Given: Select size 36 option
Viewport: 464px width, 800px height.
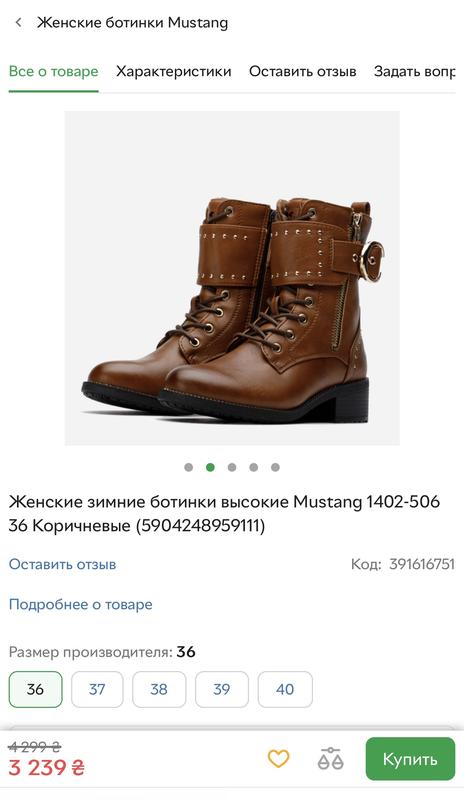Looking at the screenshot, I should pos(36,689).
